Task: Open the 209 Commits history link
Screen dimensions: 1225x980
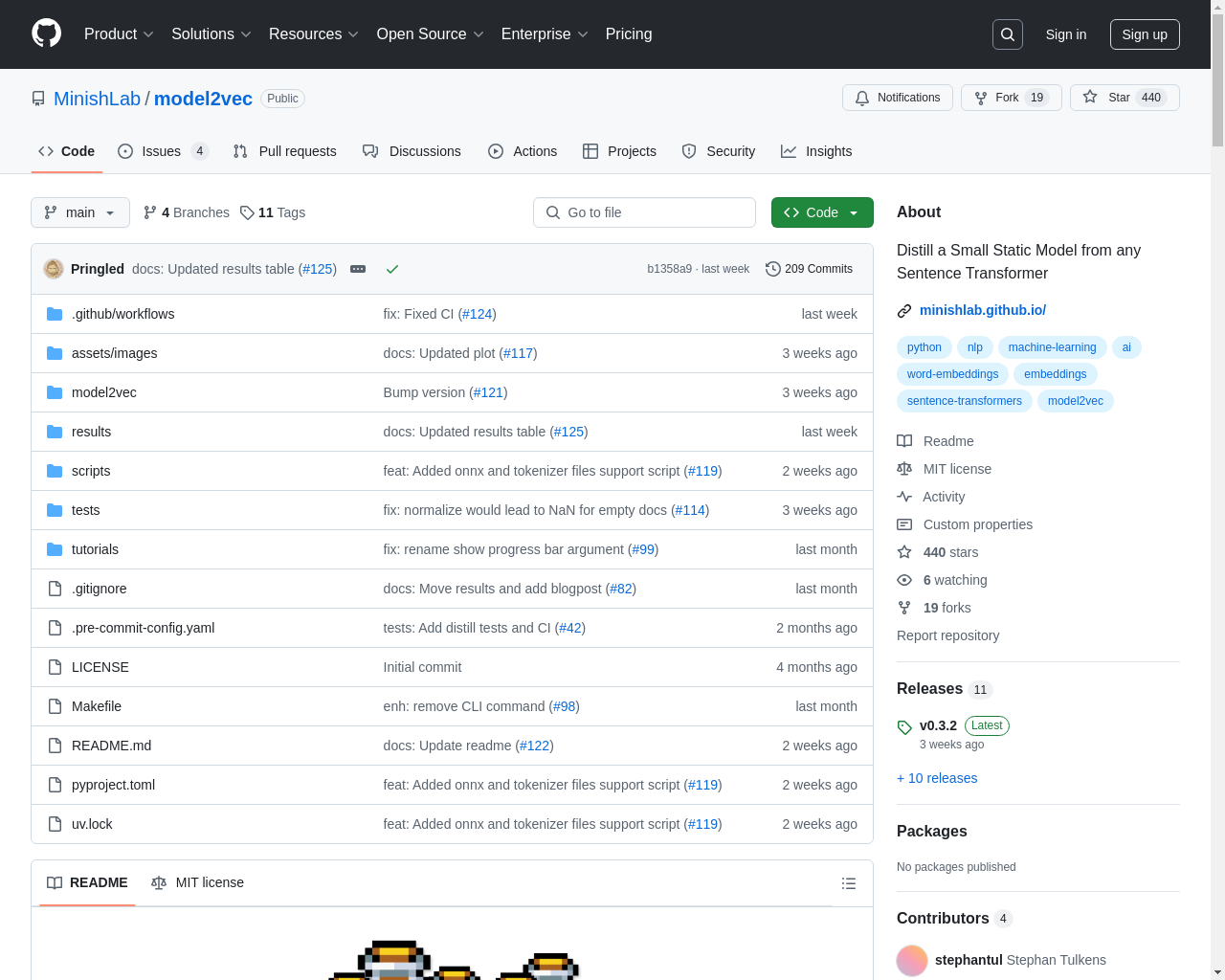Action: tap(809, 269)
